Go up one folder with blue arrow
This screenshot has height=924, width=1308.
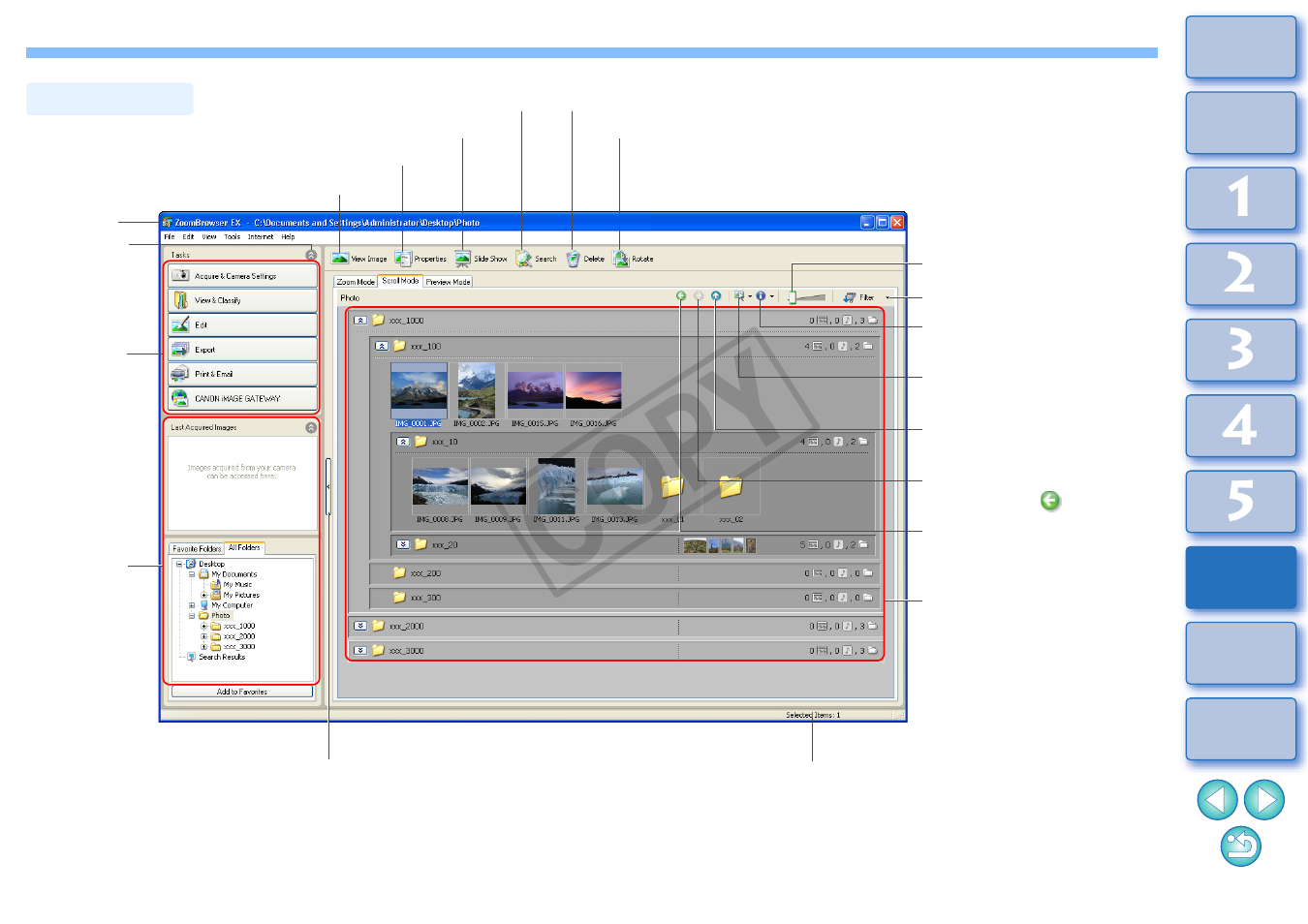click(716, 296)
